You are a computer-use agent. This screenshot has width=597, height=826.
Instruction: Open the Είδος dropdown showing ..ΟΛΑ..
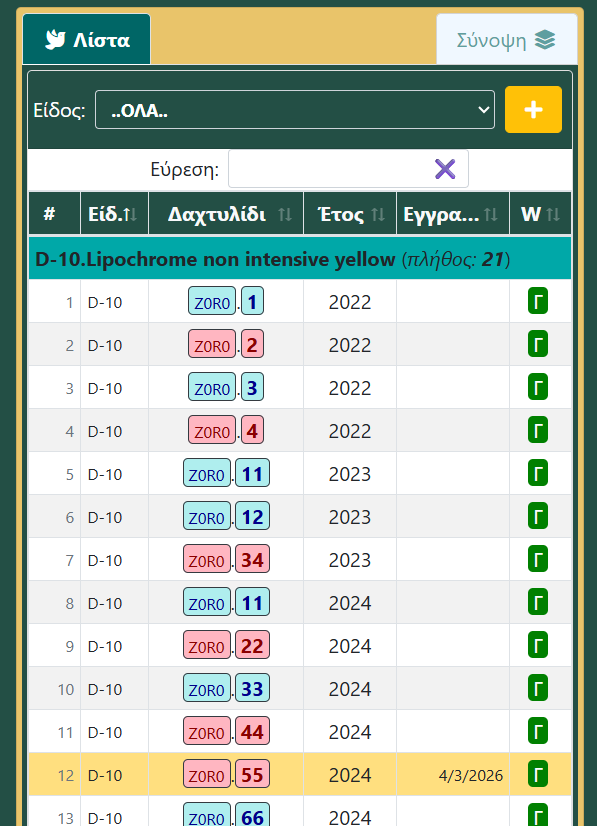click(295, 110)
